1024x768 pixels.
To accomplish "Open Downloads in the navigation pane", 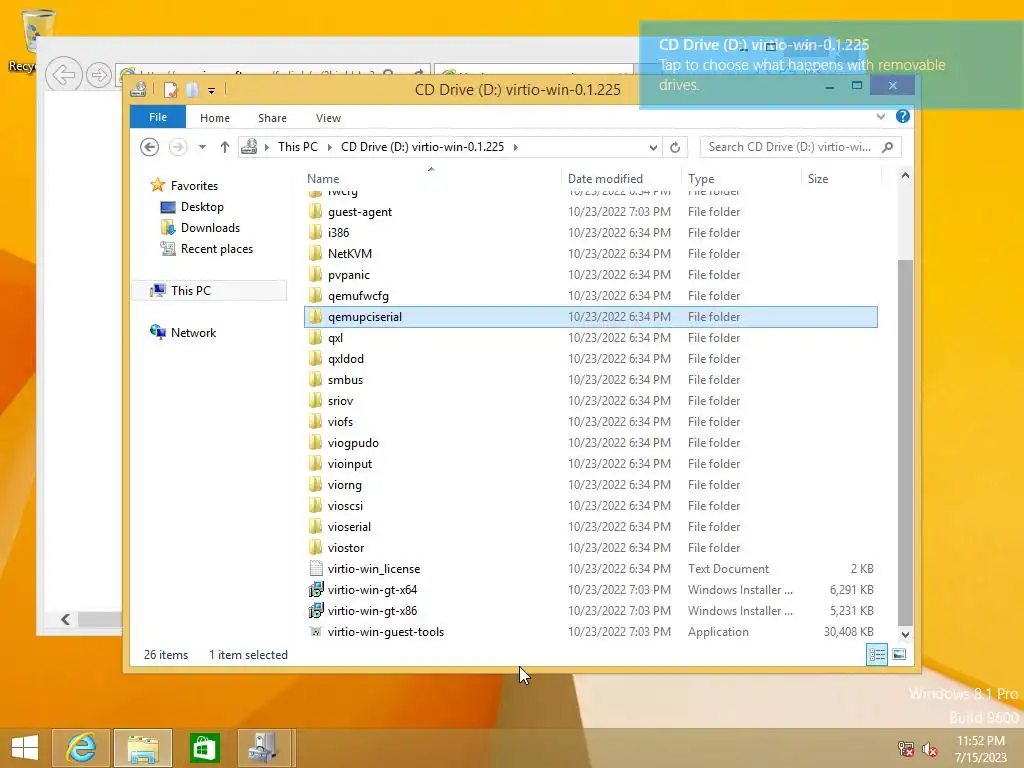I will [210, 228].
